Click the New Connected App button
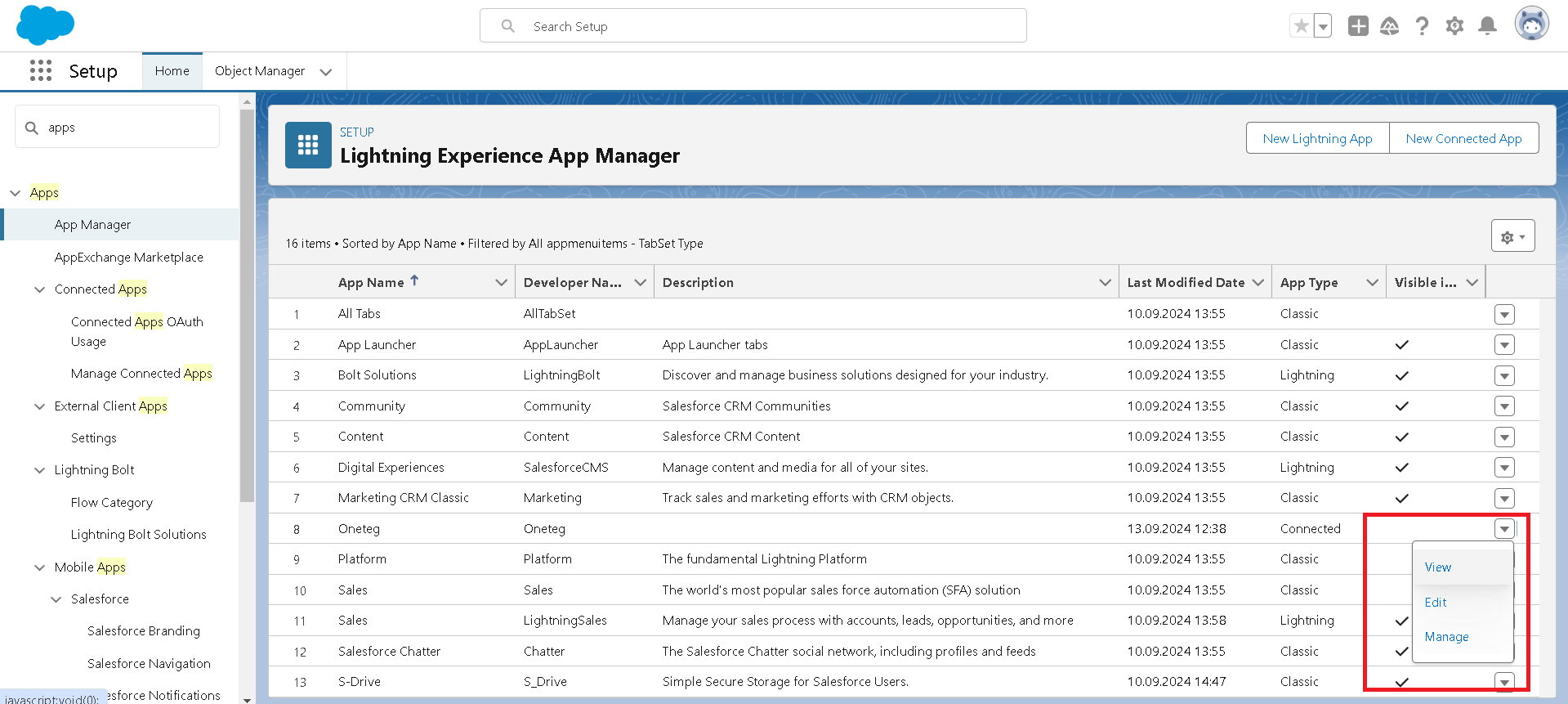Viewport: 1568px width, 704px height. pyautogui.click(x=1463, y=138)
